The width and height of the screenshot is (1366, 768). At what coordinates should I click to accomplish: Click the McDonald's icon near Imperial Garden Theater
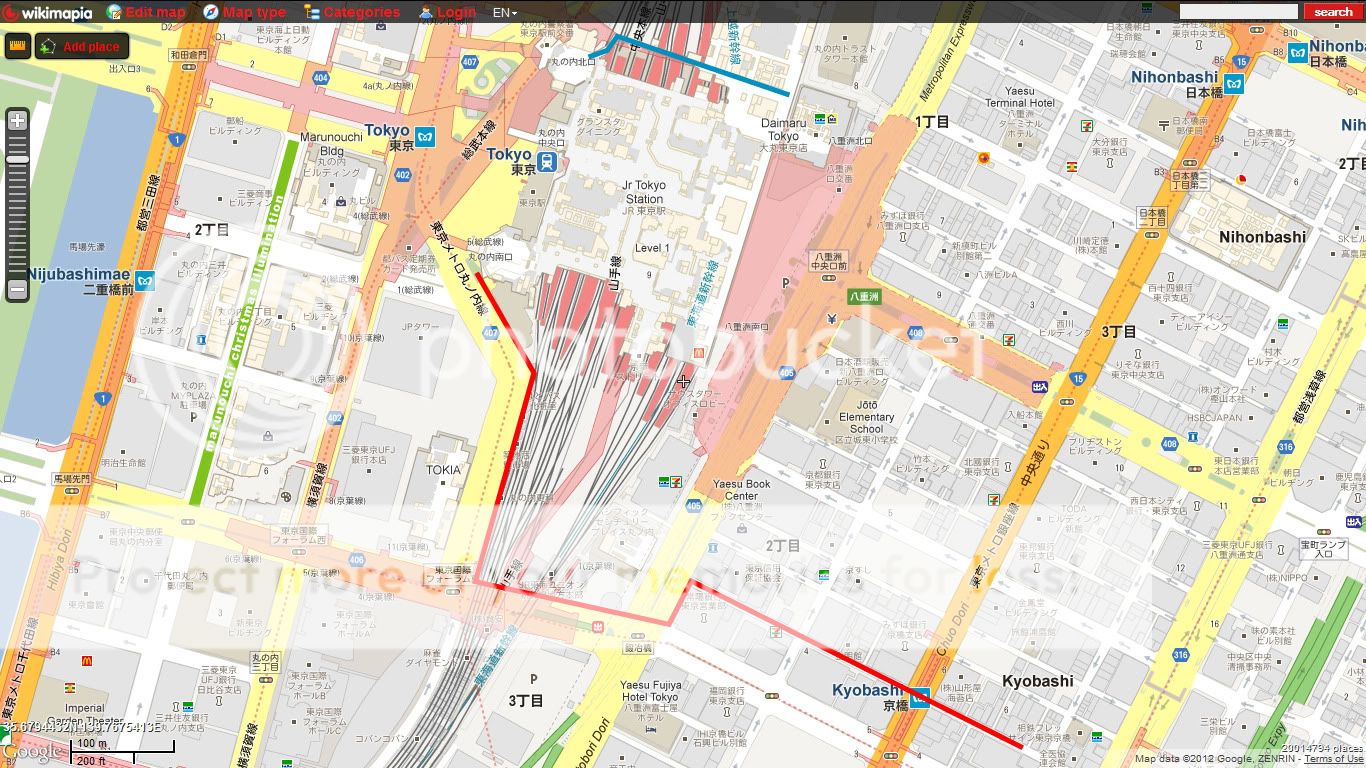click(x=87, y=661)
